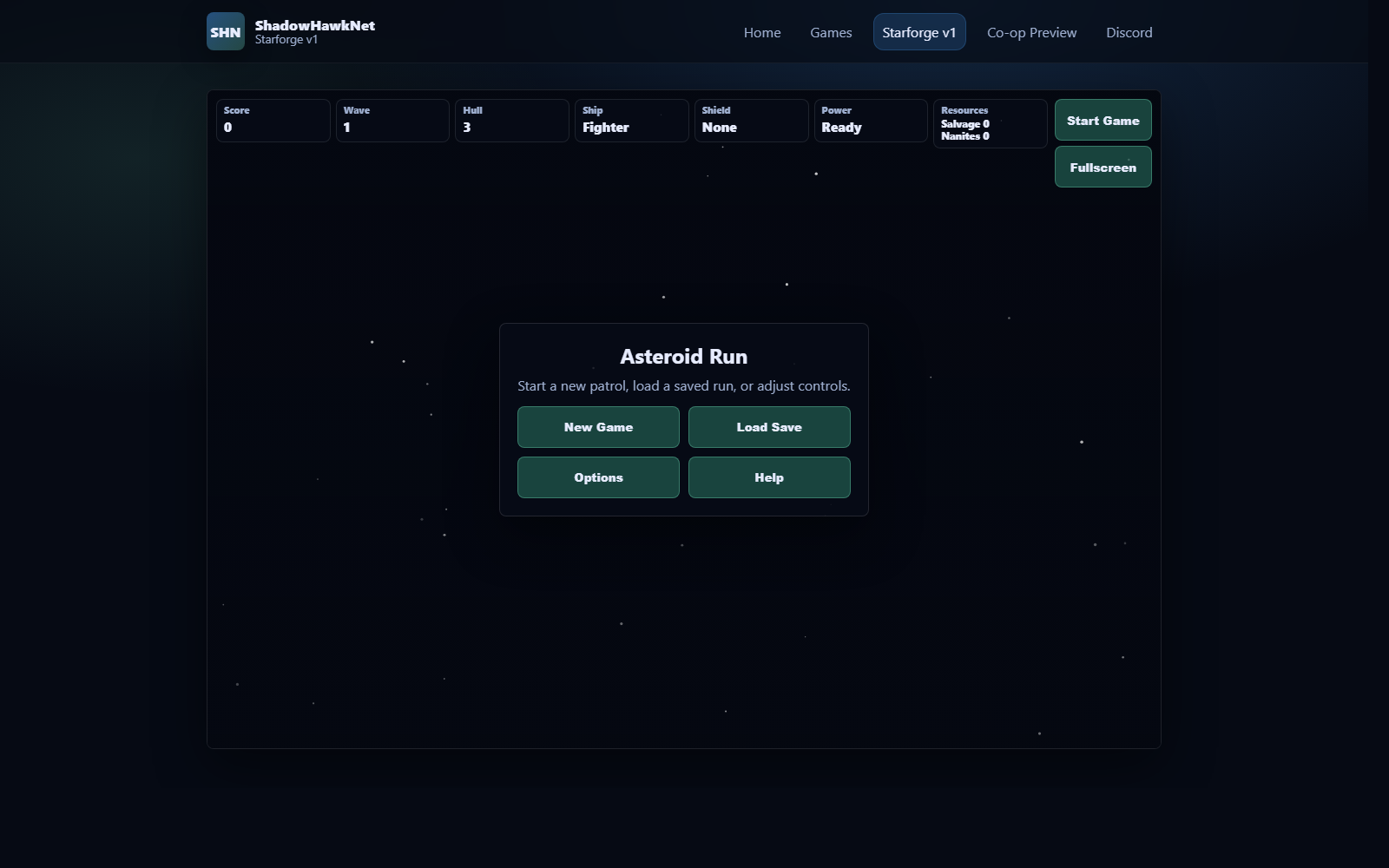Visit the Discord nav link
This screenshot has height=868, width=1389.
tap(1129, 32)
